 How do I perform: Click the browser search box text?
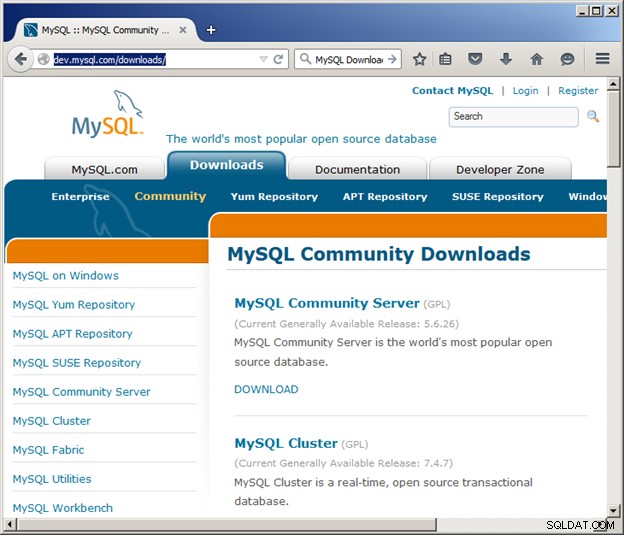pos(349,60)
